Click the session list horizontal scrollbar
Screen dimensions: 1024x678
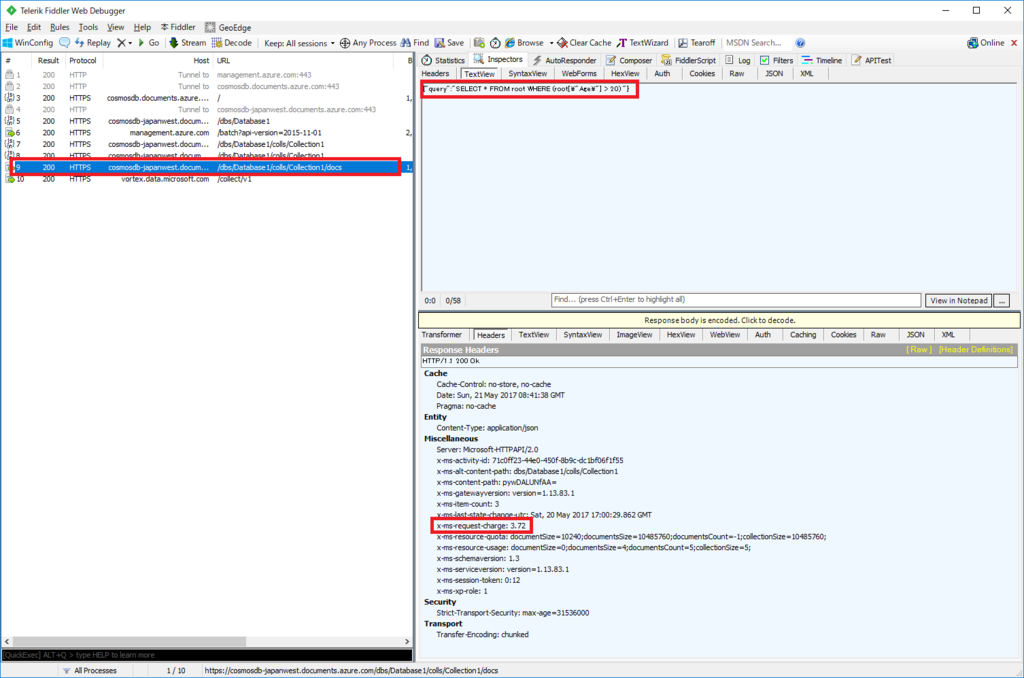pos(129,641)
